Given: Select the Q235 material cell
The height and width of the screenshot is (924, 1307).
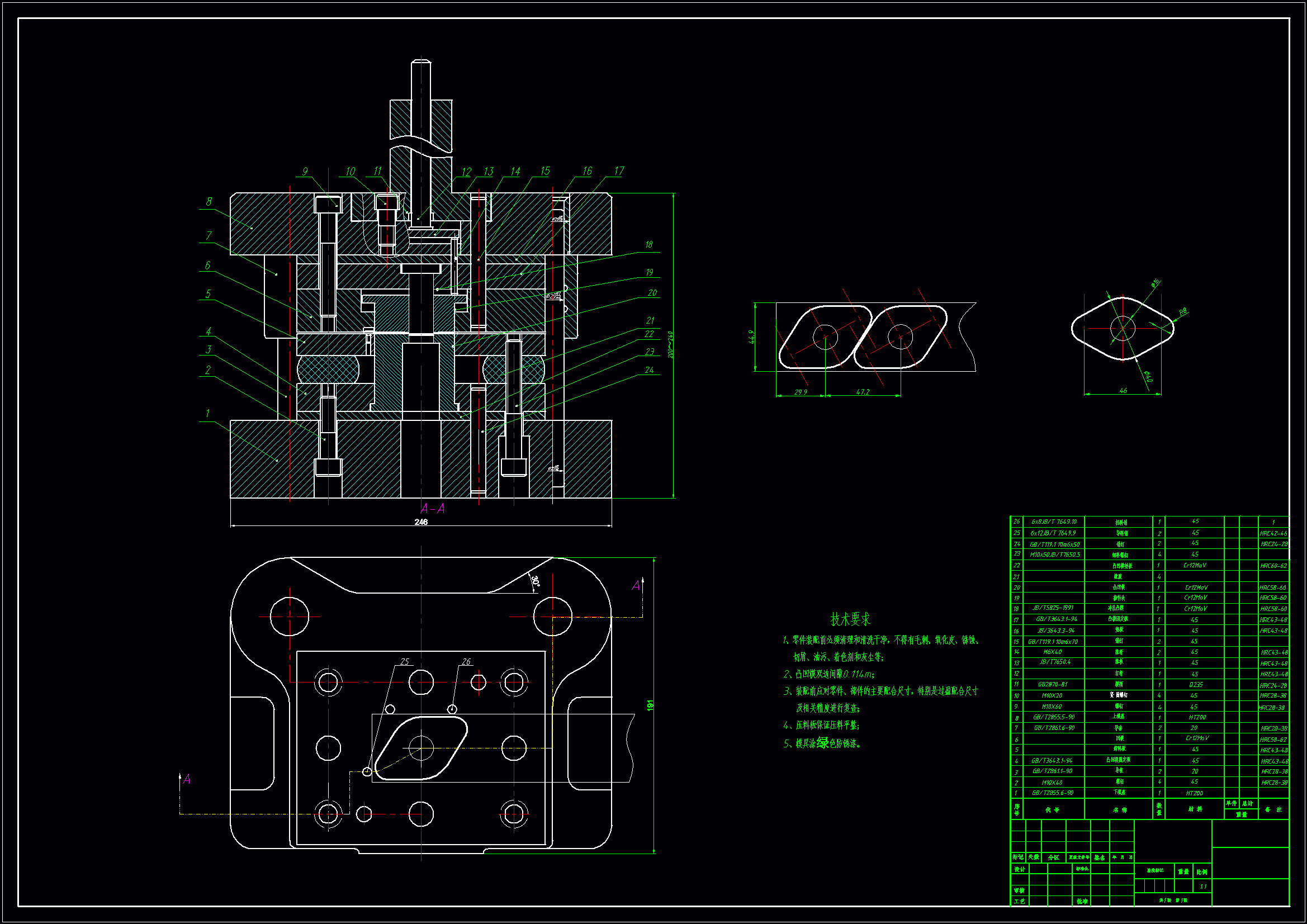Looking at the screenshot, I should tap(1195, 685).
